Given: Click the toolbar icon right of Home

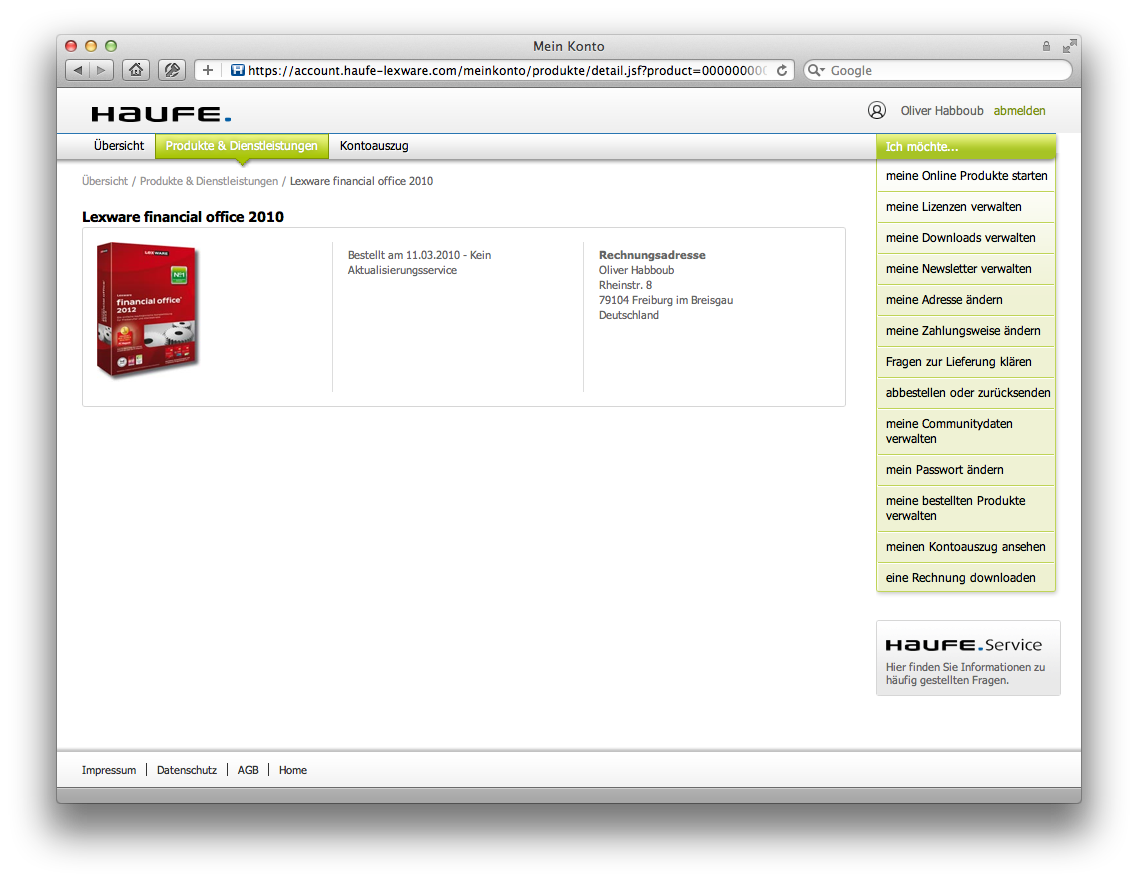Looking at the screenshot, I should point(172,70).
